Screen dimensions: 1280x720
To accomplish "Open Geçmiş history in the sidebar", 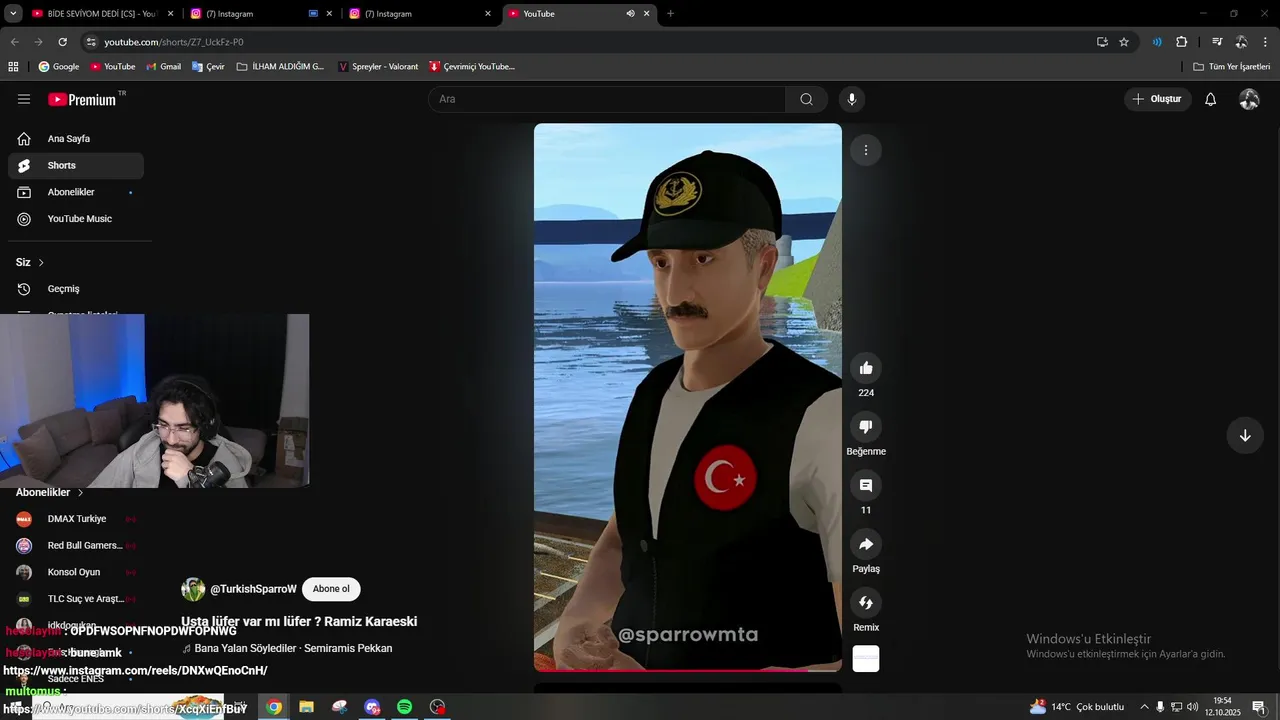I will point(76,289).
